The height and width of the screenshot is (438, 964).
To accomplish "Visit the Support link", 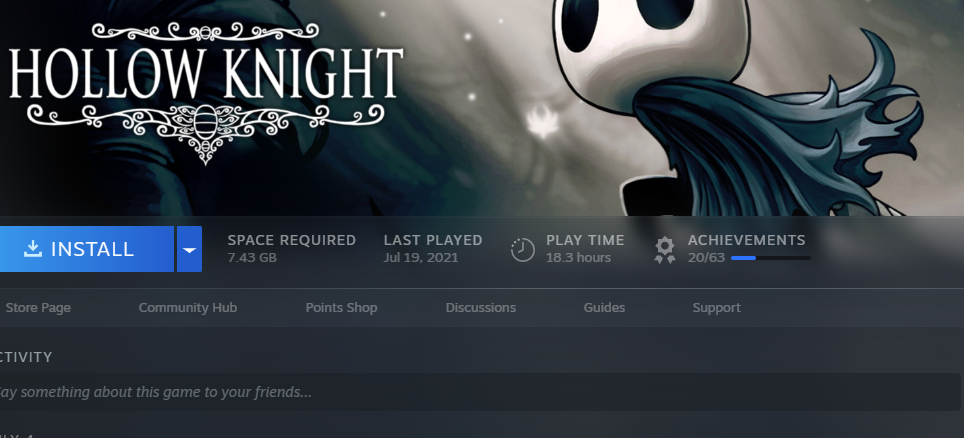I will point(716,308).
